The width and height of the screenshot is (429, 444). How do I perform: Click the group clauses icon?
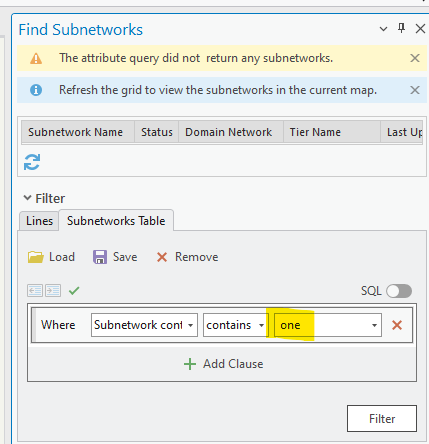click(x=53, y=291)
